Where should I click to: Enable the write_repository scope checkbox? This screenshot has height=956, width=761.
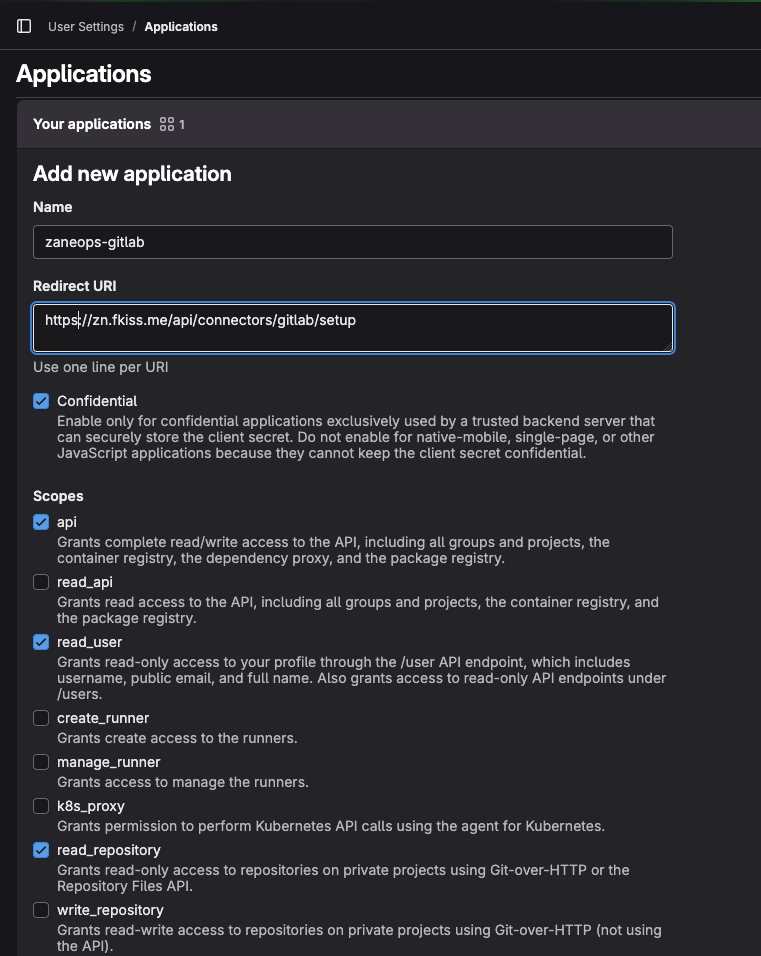[41, 910]
